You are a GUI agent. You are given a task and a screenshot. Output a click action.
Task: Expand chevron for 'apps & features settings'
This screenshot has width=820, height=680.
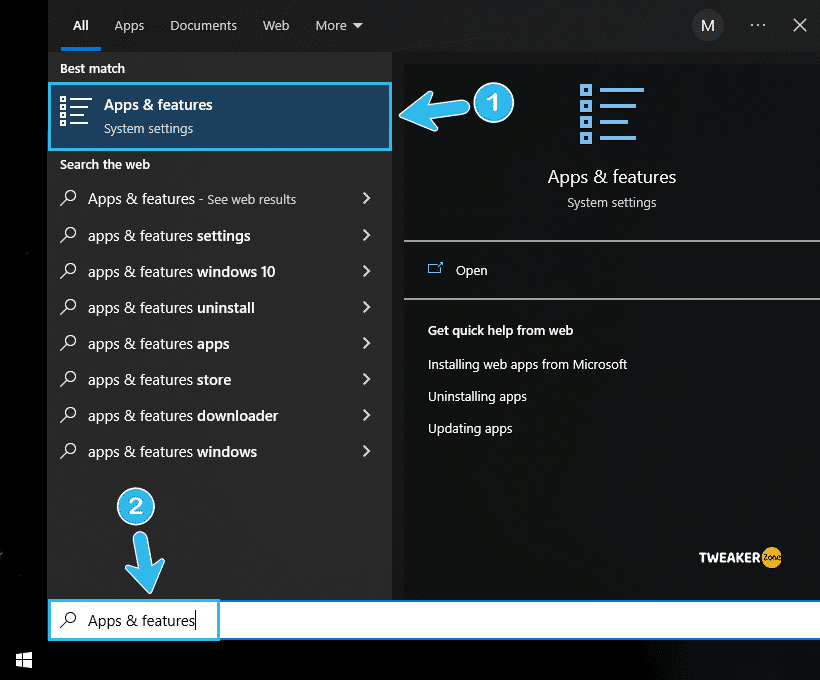(367, 235)
